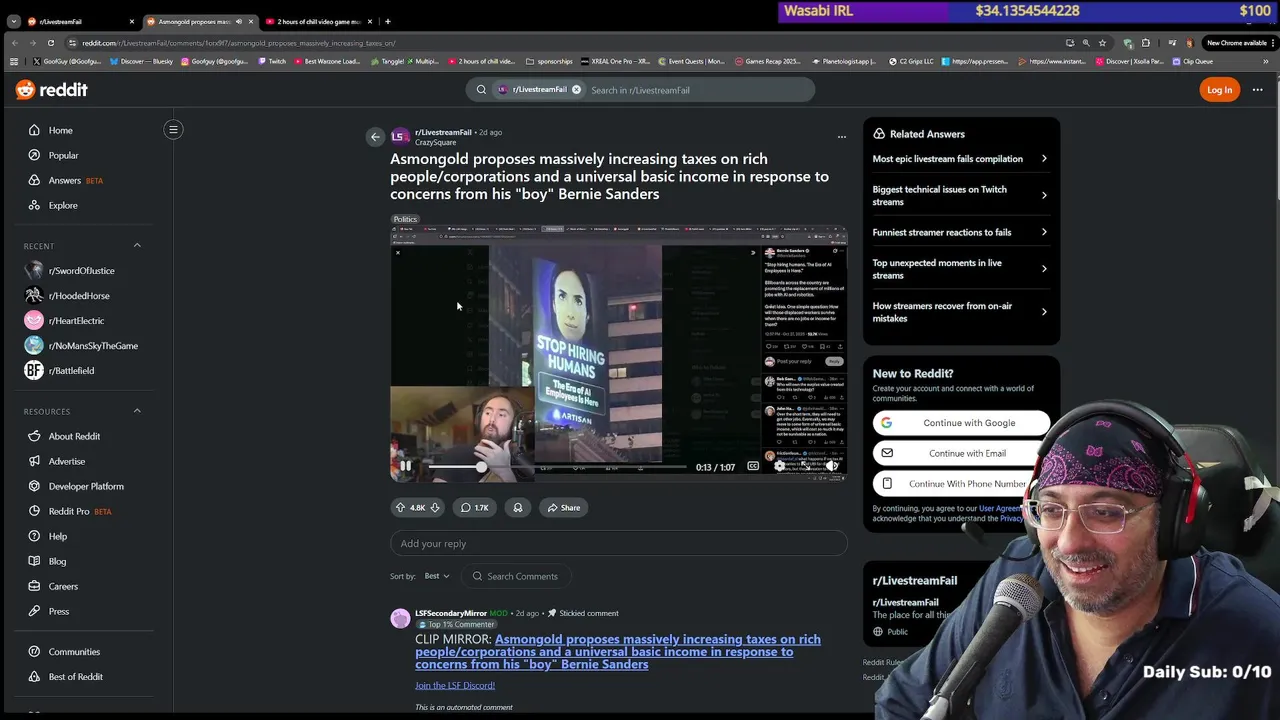Open a new browser tab
The image size is (1280, 720).
click(x=388, y=21)
